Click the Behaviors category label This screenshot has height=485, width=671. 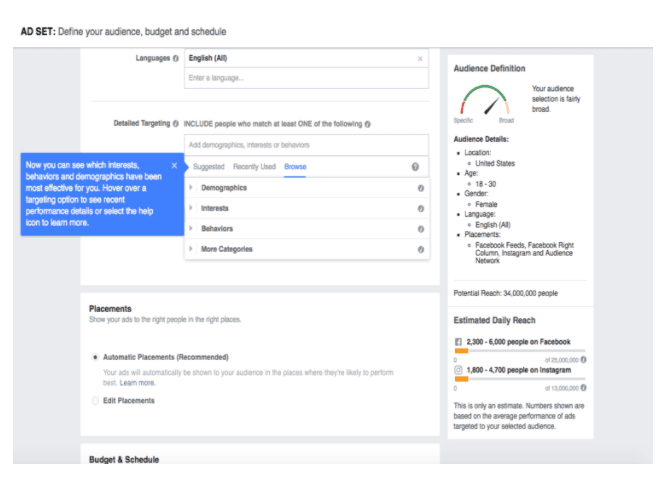(217, 229)
